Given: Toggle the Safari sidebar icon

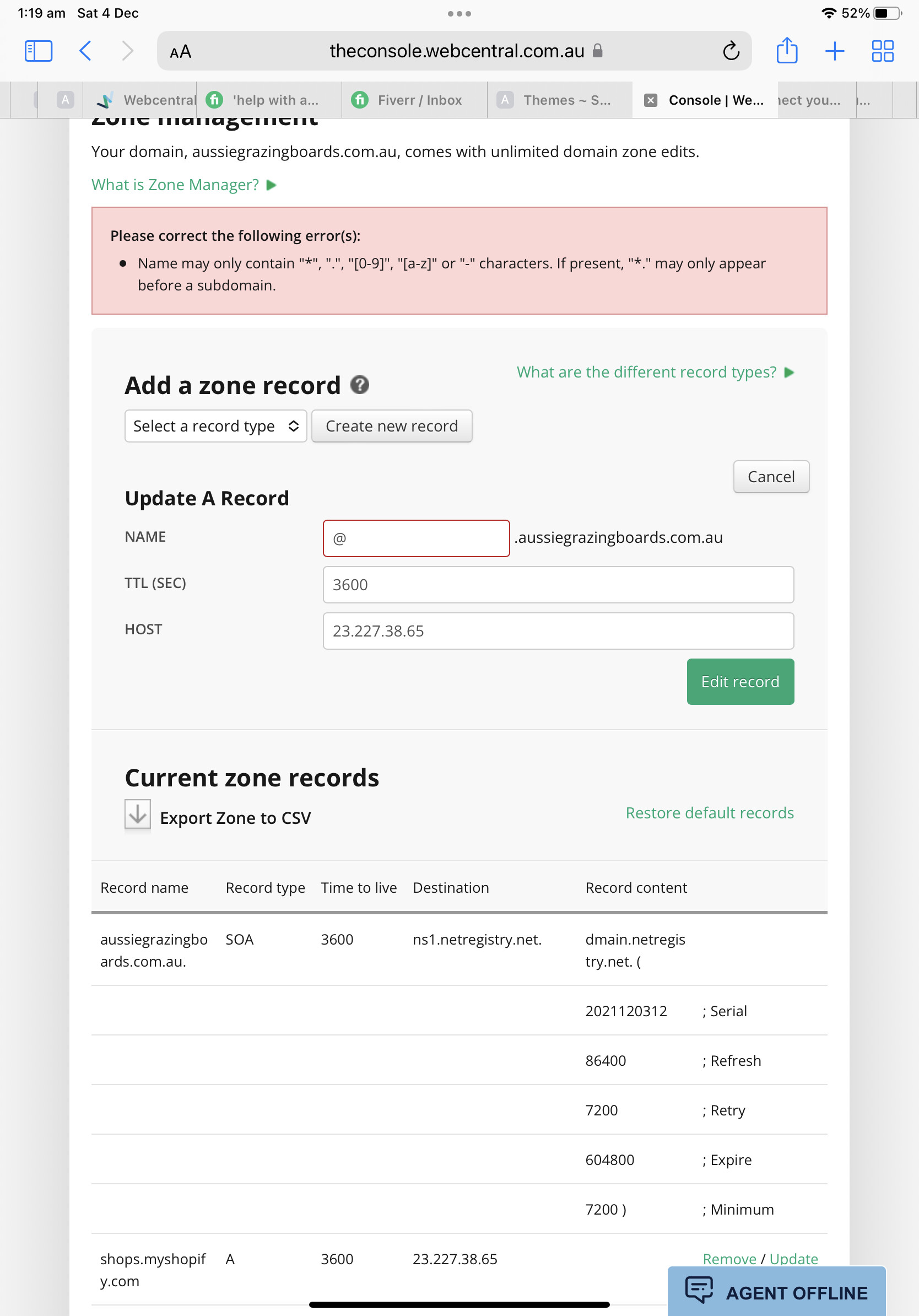Looking at the screenshot, I should tap(39, 51).
